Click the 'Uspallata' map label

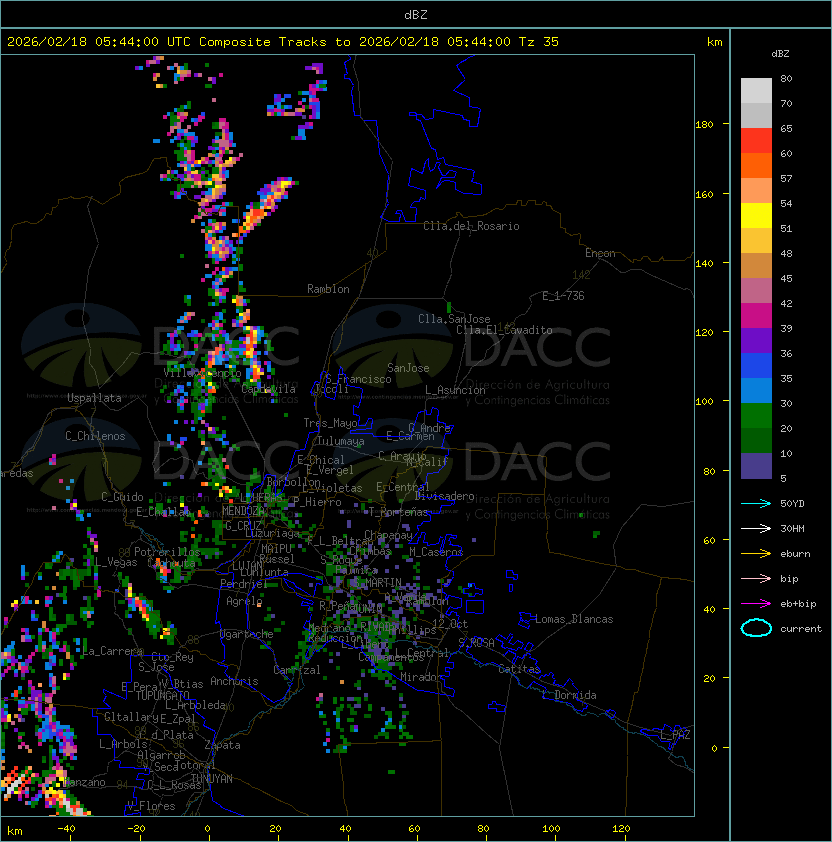click(94, 398)
